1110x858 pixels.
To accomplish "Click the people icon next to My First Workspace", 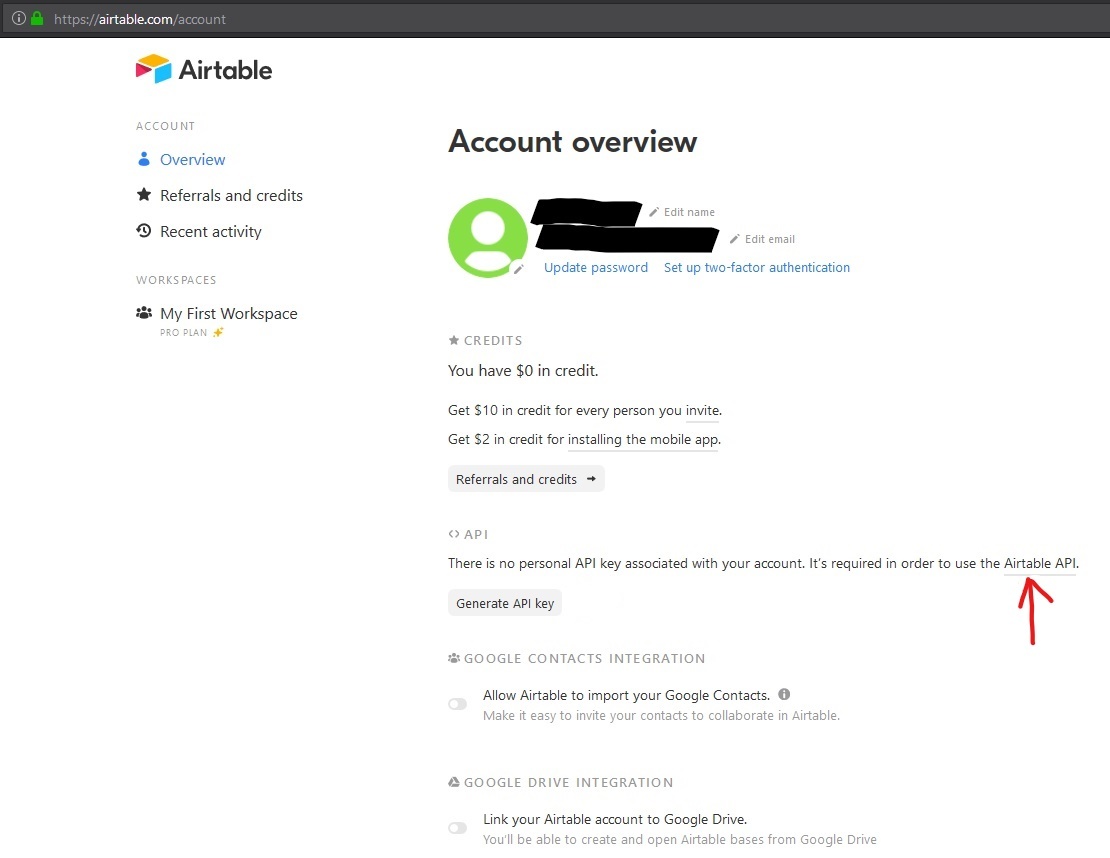I will (x=143, y=313).
